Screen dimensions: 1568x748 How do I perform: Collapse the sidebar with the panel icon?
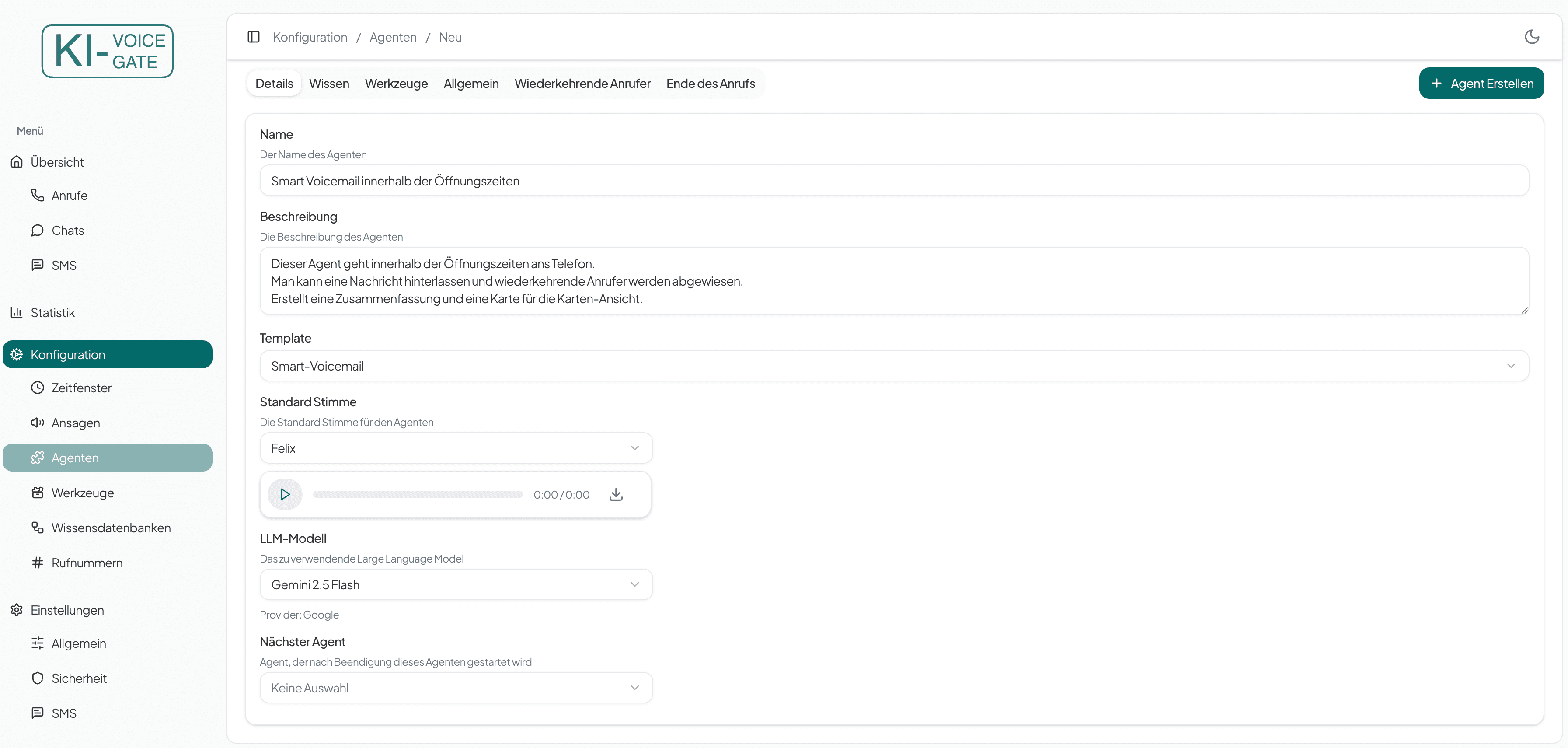254,37
